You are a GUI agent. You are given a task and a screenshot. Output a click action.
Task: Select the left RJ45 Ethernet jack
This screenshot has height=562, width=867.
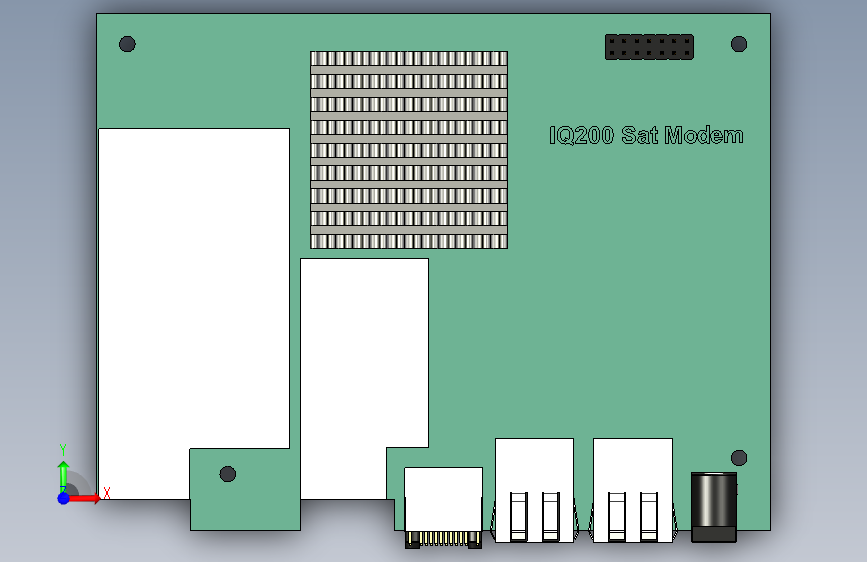click(534, 490)
